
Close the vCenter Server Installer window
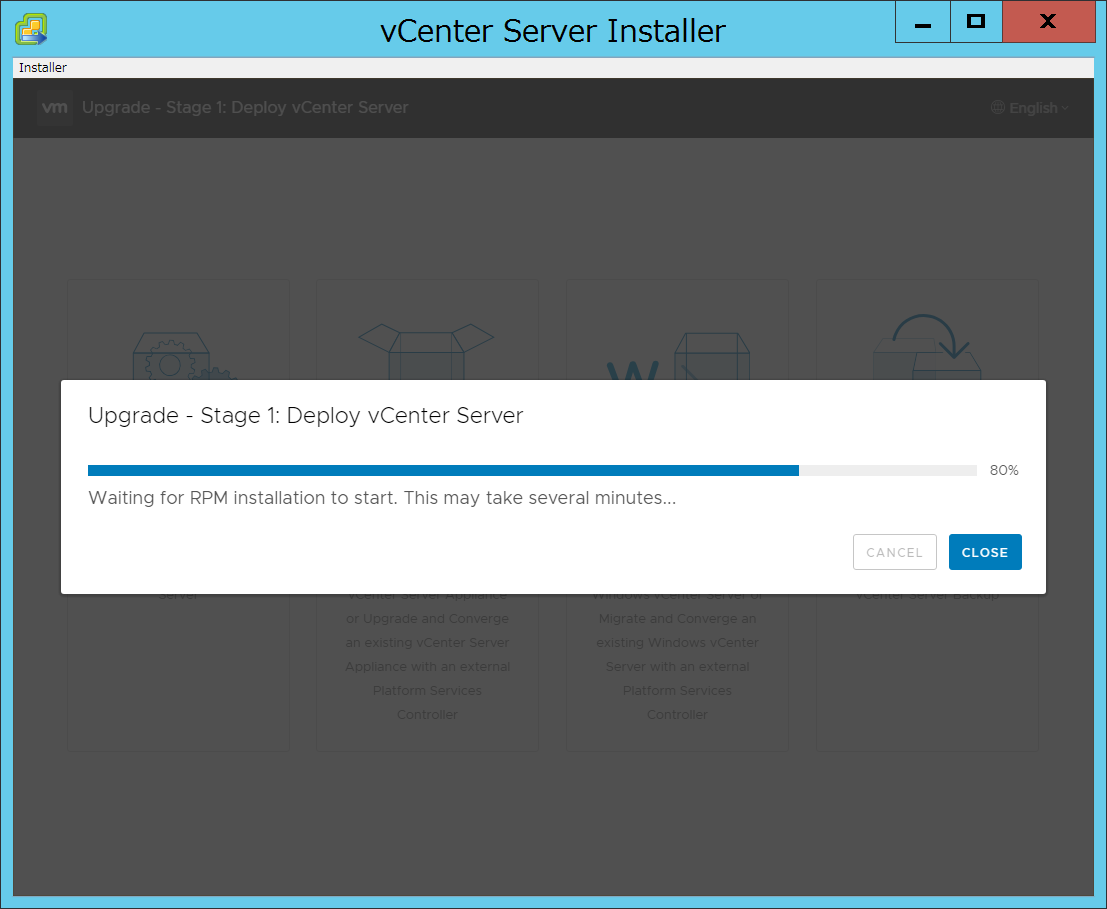point(1048,23)
